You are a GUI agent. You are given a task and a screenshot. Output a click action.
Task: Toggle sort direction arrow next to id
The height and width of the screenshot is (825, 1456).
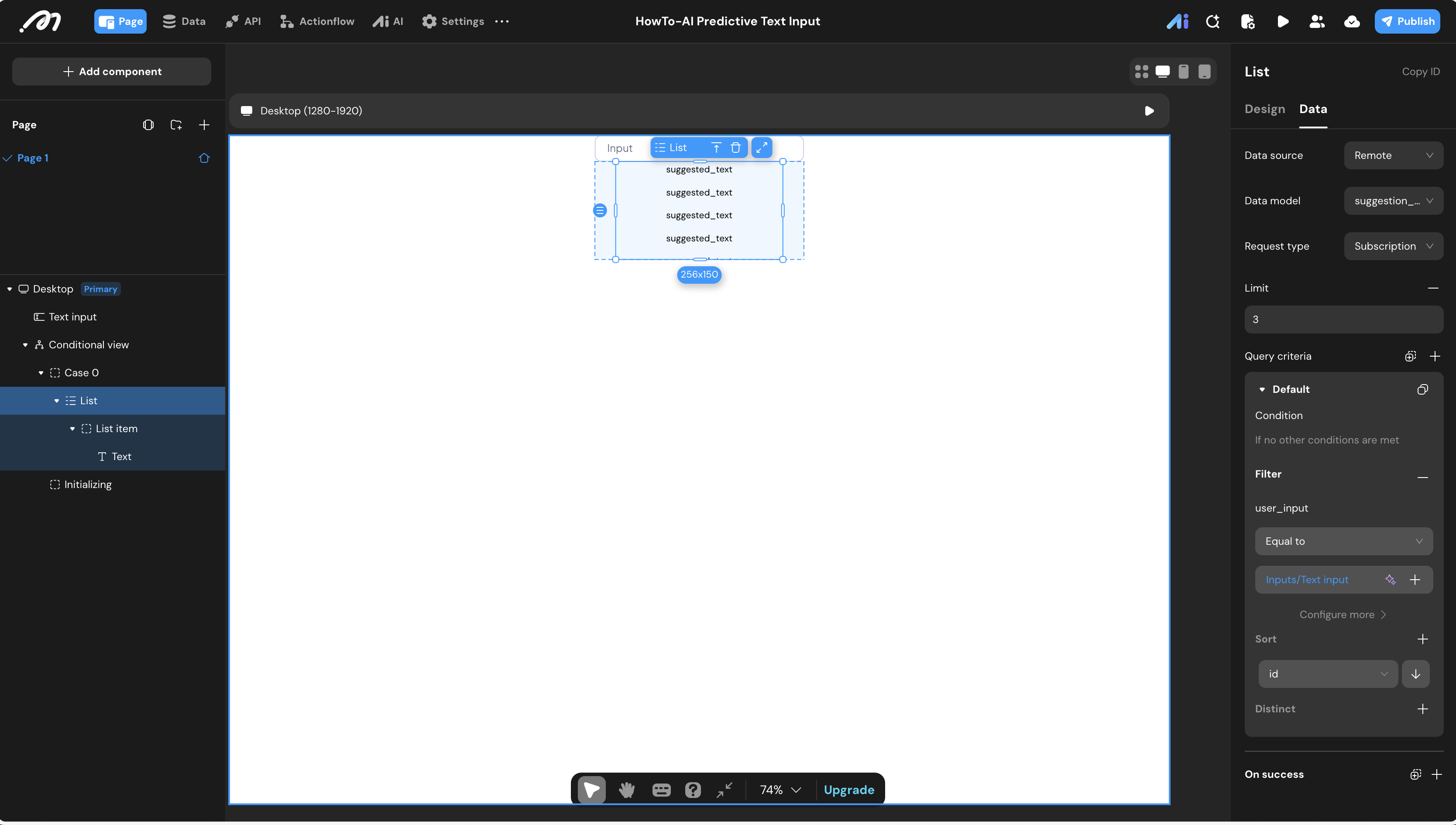(1415, 674)
